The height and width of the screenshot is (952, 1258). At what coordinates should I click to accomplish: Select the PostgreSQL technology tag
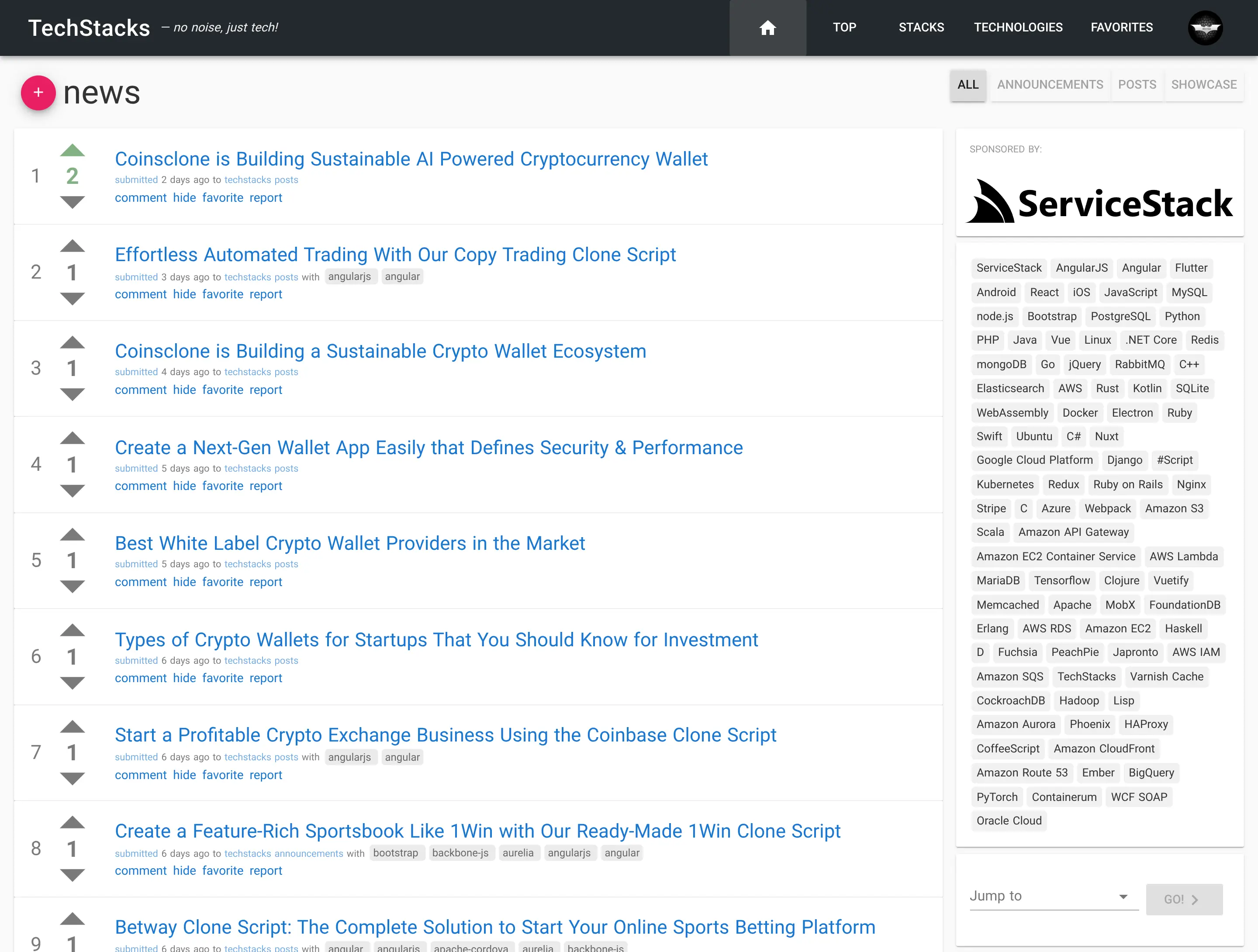1120,316
